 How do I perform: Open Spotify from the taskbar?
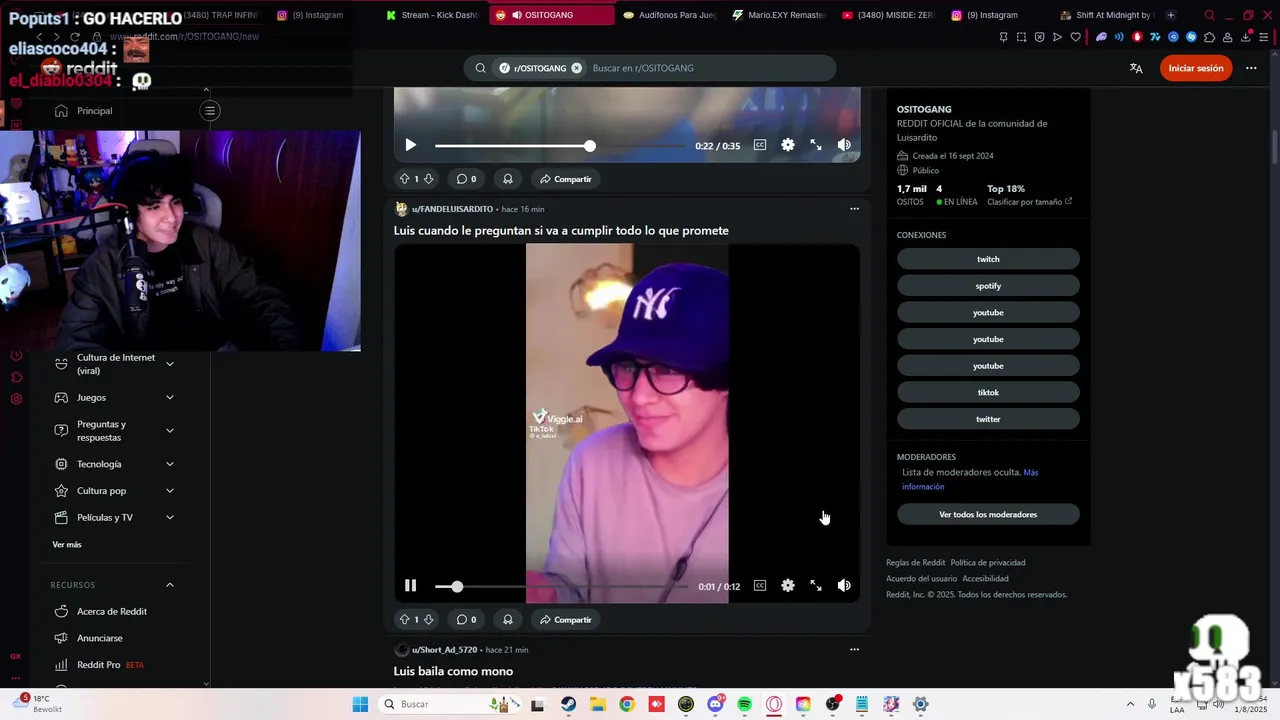(x=744, y=704)
